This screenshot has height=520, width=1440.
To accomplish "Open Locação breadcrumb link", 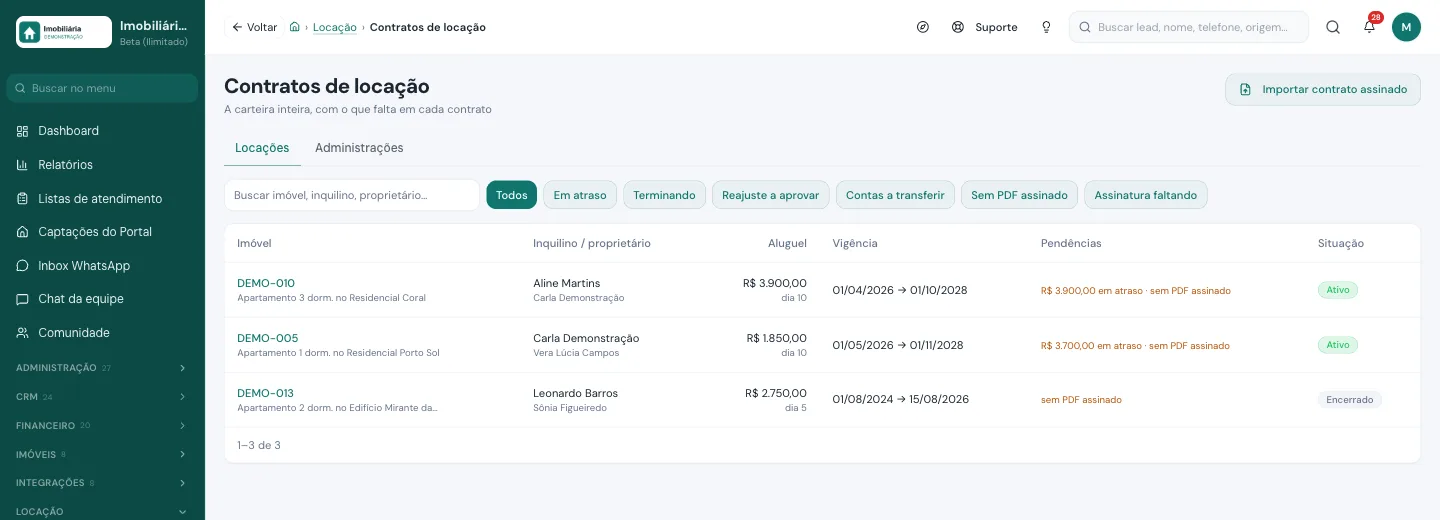I will (x=335, y=27).
